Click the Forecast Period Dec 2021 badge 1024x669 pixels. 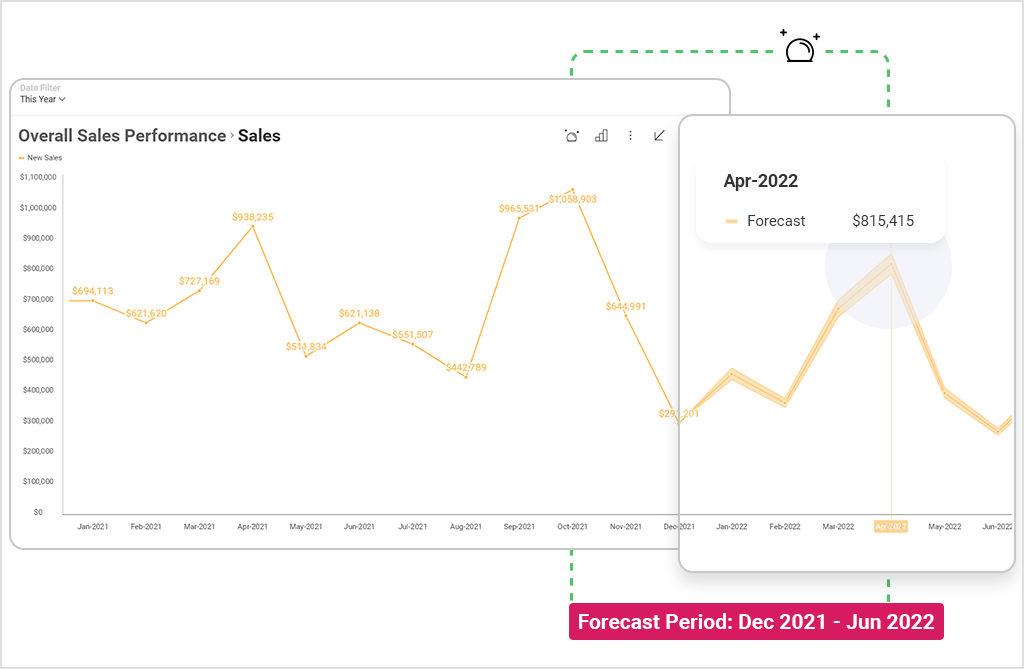[756, 621]
